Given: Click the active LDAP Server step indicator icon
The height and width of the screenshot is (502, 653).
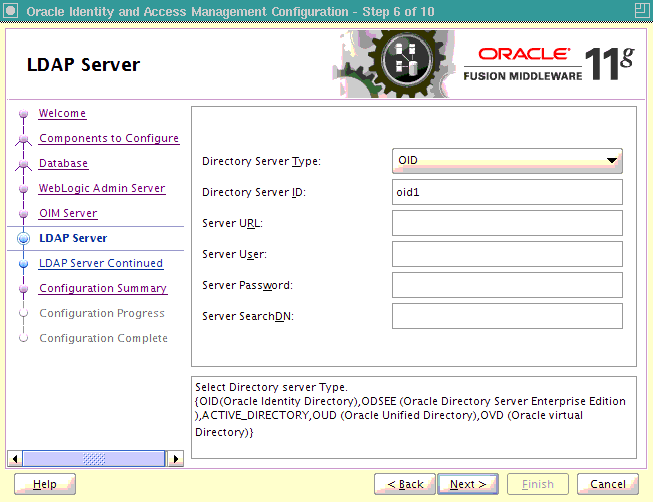Looking at the screenshot, I should tap(24, 238).
